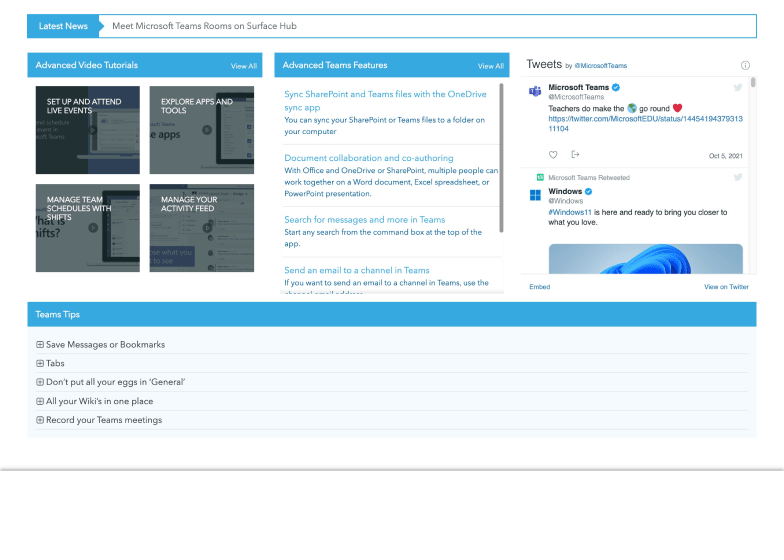Click Twitter bird icon on Microsoft Teams tweet

pos(738,88)
